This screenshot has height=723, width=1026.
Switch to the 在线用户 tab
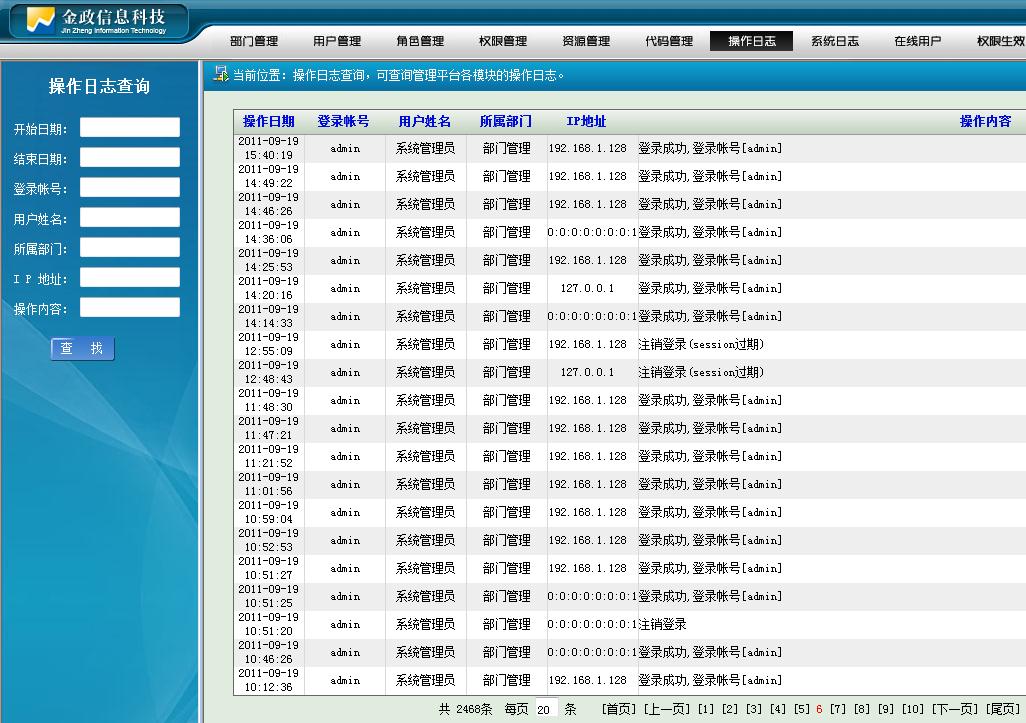pyautogui.click(x=917, y=41)
